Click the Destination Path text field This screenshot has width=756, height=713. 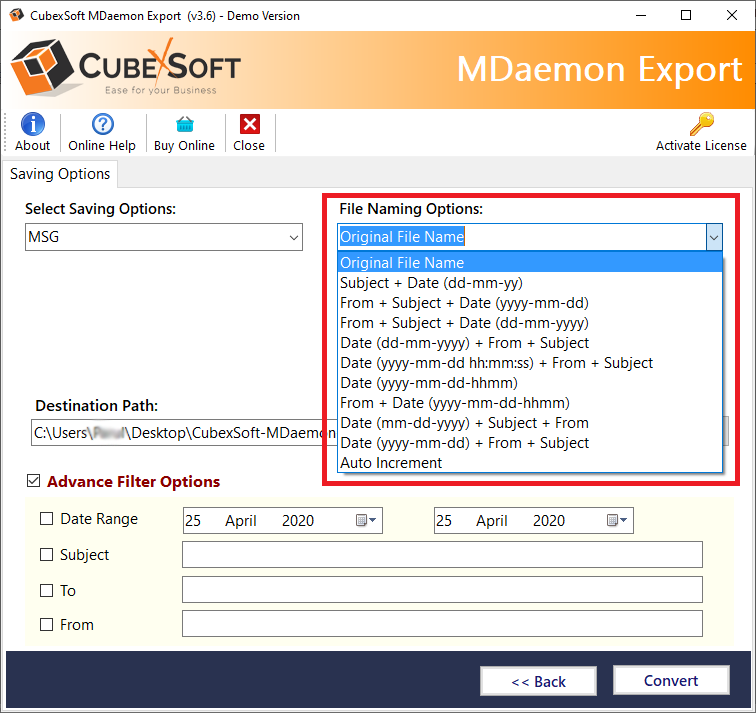pyautogui.click(x=184, y=432)
